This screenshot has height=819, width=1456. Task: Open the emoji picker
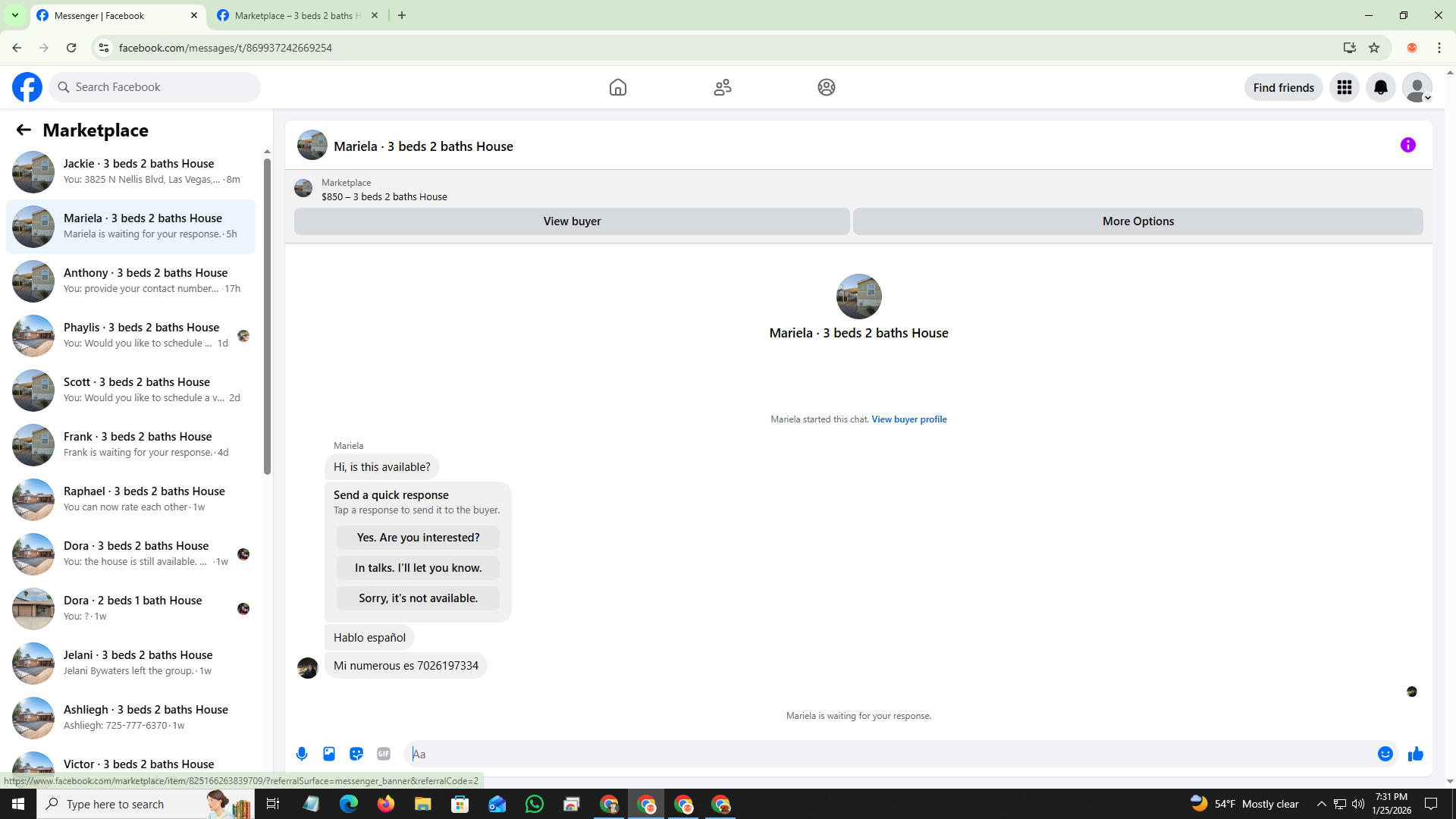coord(1385,754)
